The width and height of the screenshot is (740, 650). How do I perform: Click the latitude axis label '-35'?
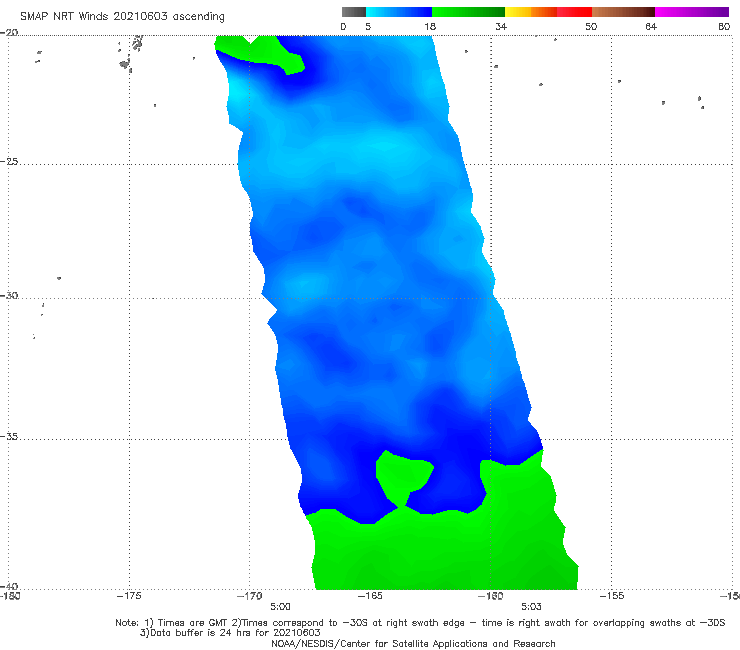tap(9, 436)
